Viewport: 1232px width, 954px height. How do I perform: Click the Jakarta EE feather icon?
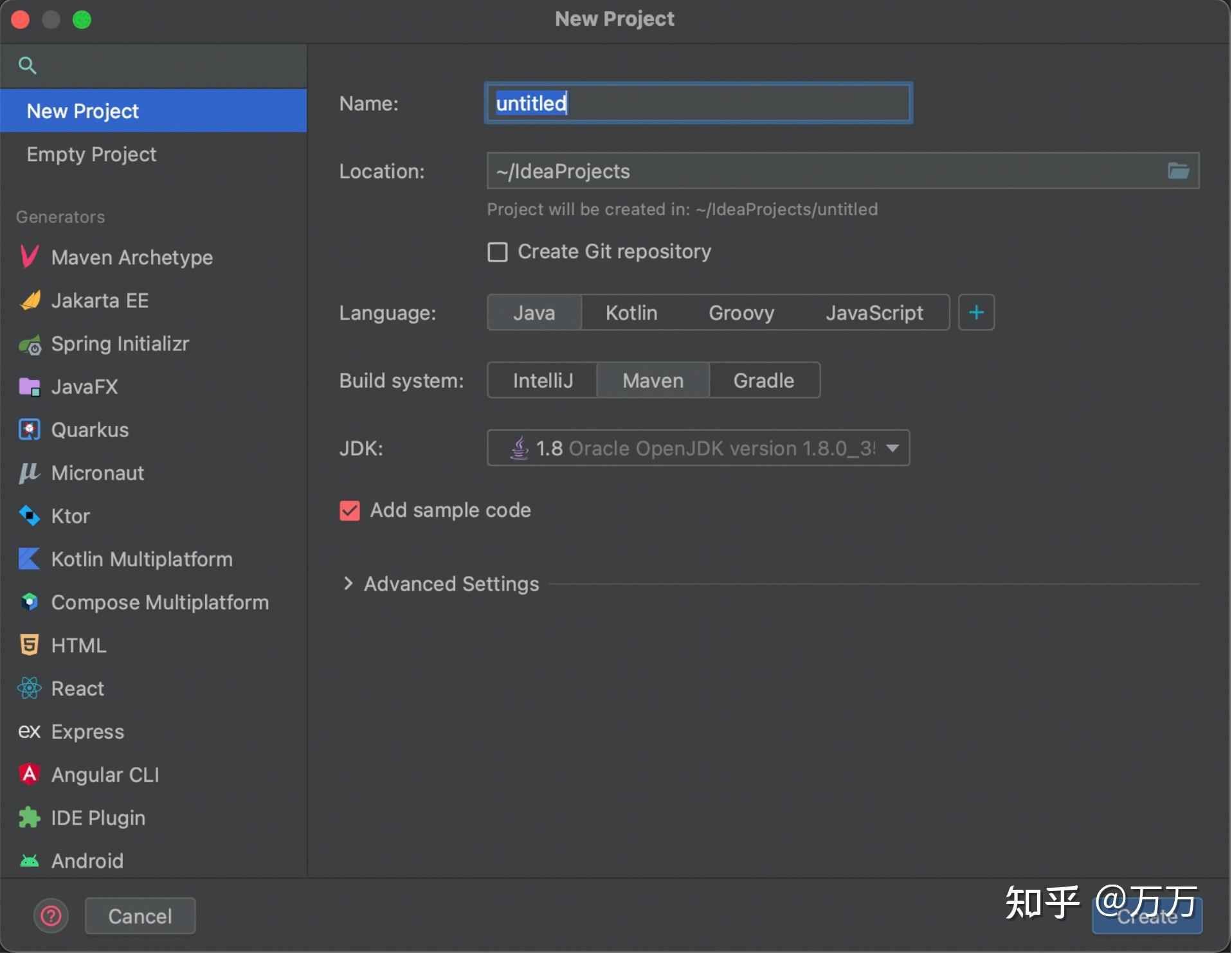pyautogui.click(x=30, y=300)
